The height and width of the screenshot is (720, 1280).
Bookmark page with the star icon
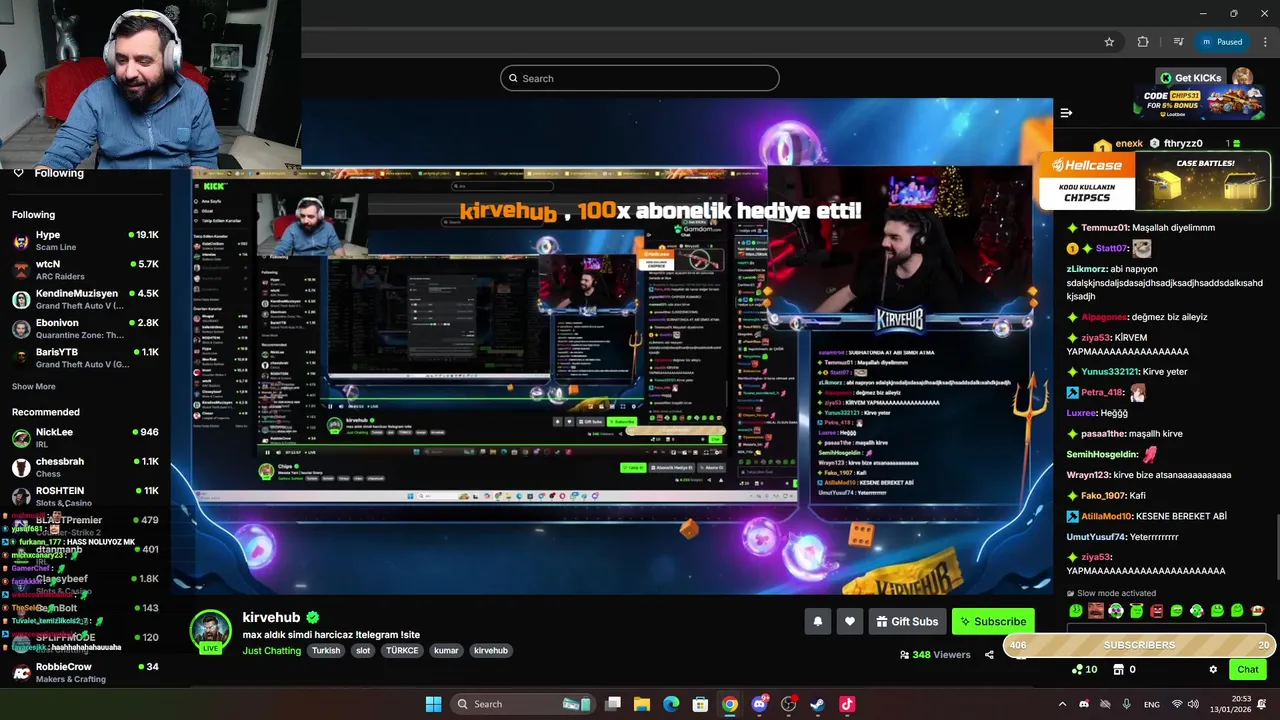click(x=1109, y=42)
